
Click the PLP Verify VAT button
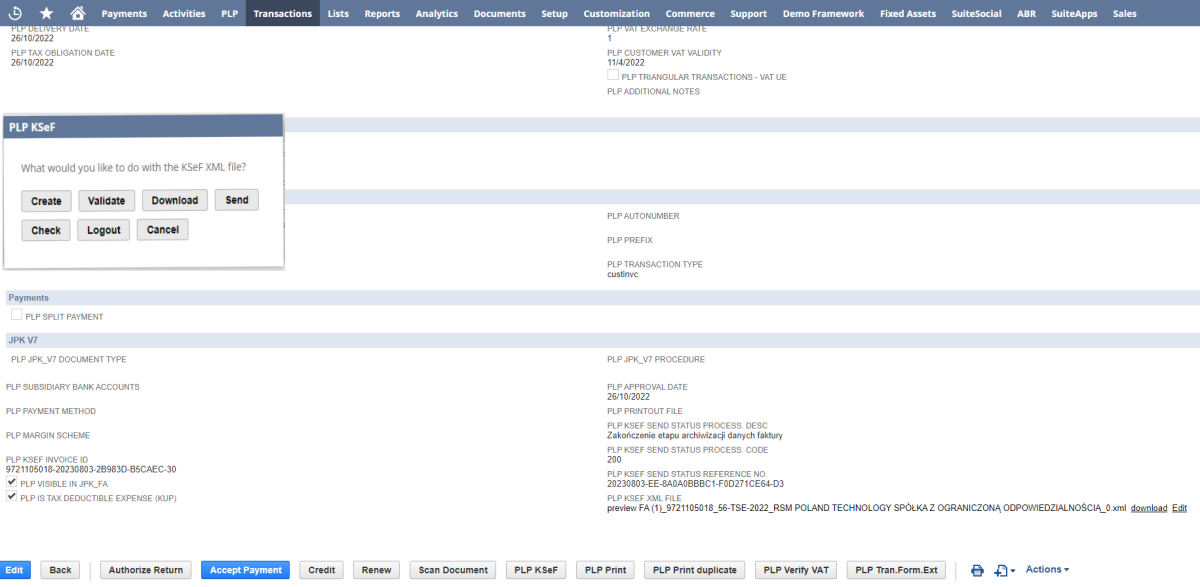[796, 570]
